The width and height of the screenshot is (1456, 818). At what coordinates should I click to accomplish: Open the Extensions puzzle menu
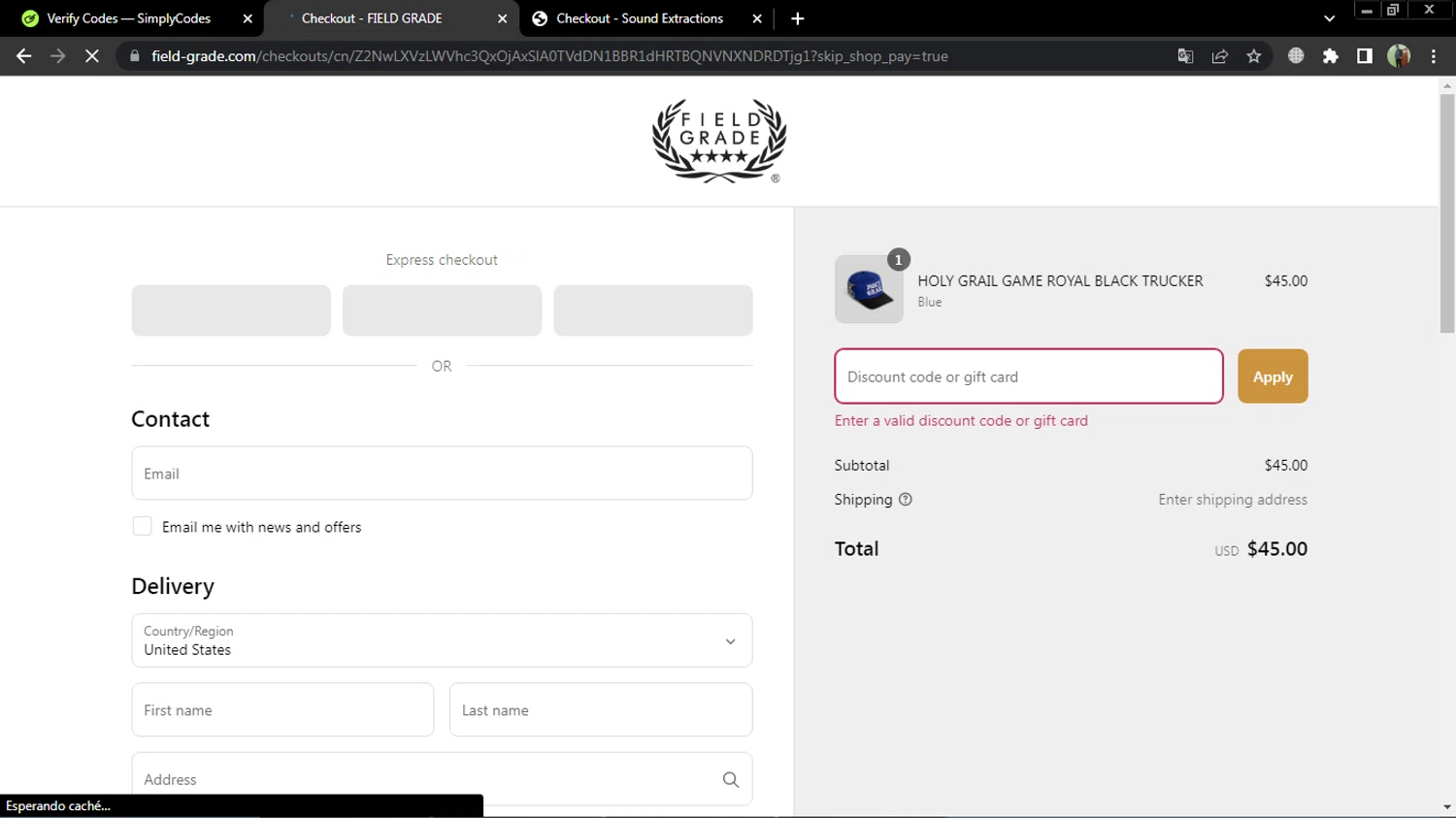tap(1331, 56)
